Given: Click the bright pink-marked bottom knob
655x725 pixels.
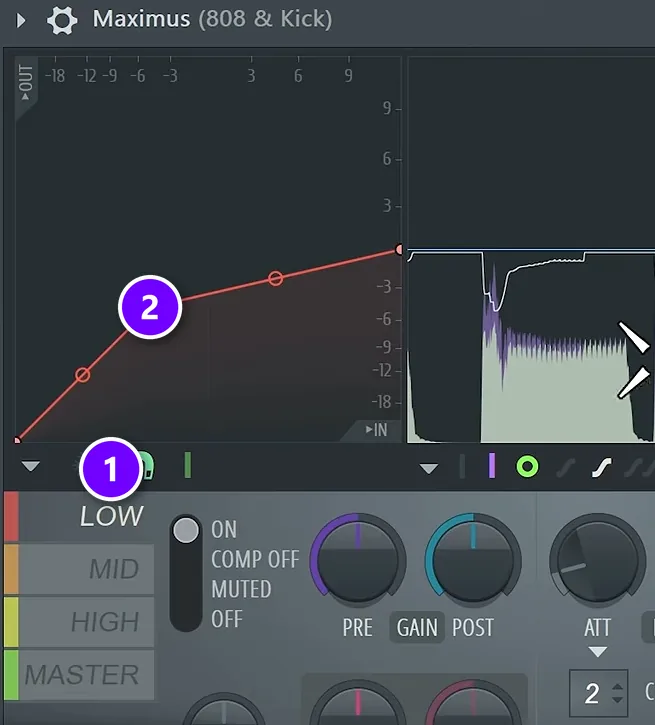Looking at the screenshot, I should pos(358,702).
